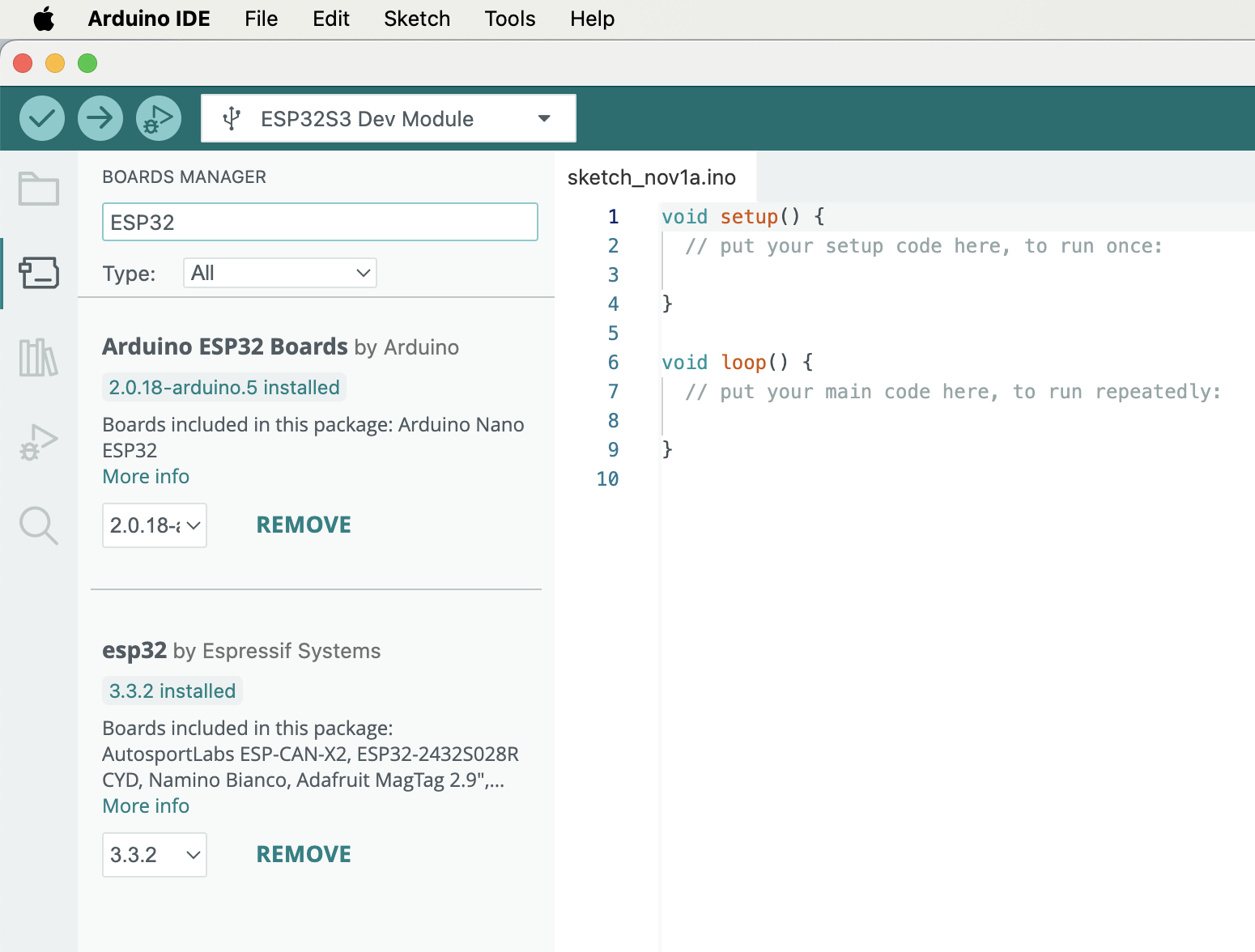This screenshot has height=952, width=1255.
Task: Open version dropdown for Arduino ESP32 Boards
Action: (x=155, y=525)
